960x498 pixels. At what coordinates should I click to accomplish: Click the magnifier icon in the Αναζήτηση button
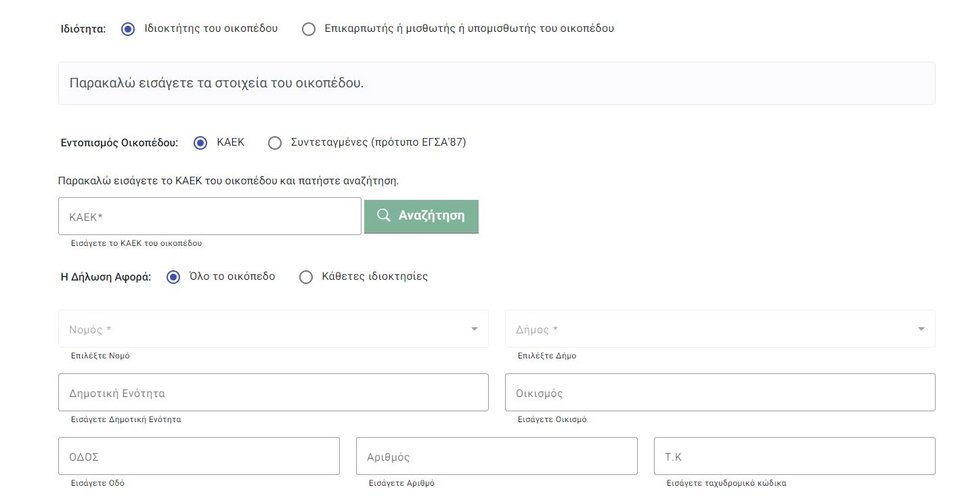[x=383, y=216]
